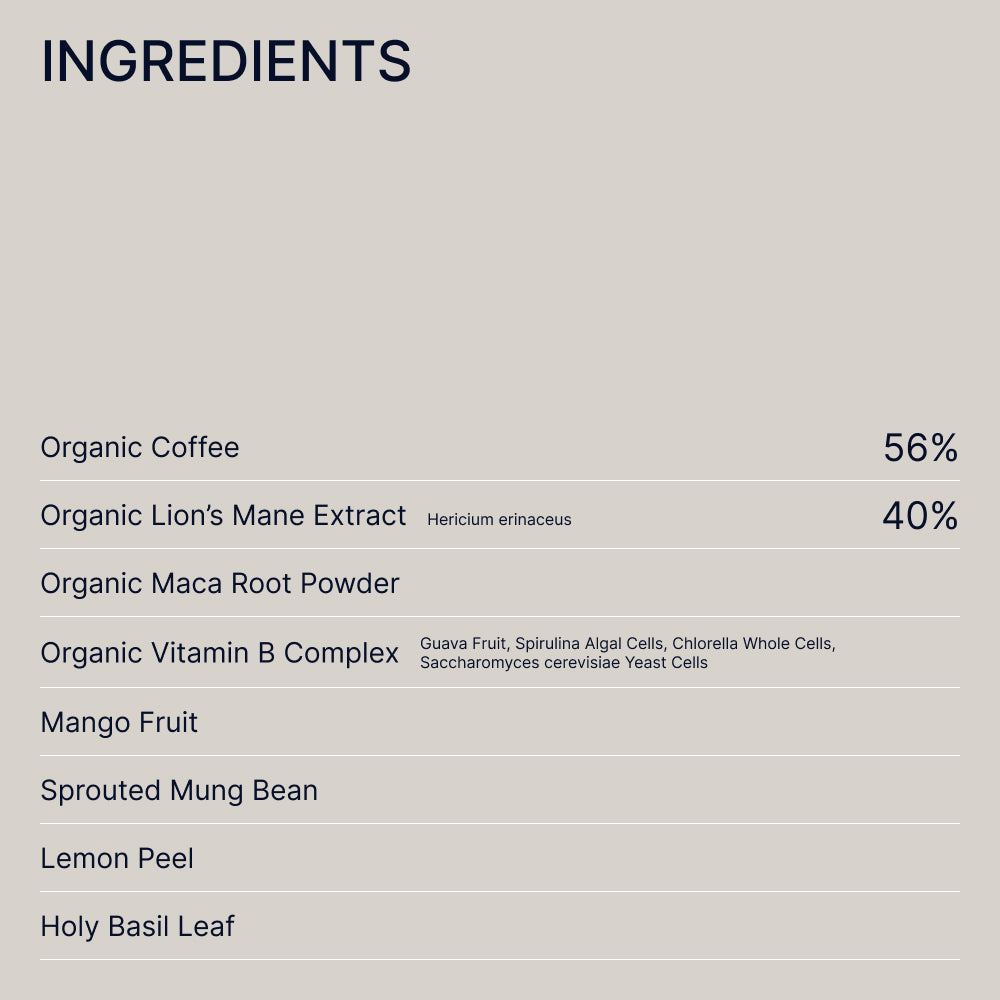The height and width of the screenshot is (1000, 1000).
Task: Click the Guava Fruit text
Action: pyautogui.click(x=463, y=643)
